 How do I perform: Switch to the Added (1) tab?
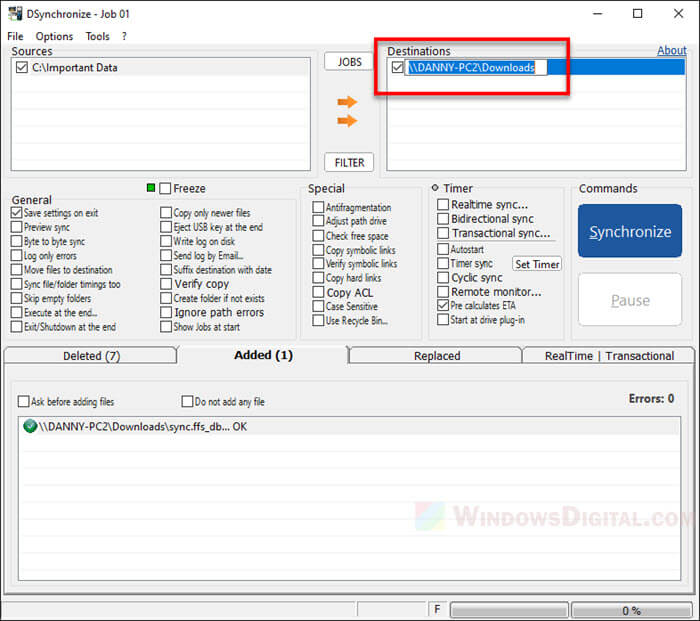point(263,355)
